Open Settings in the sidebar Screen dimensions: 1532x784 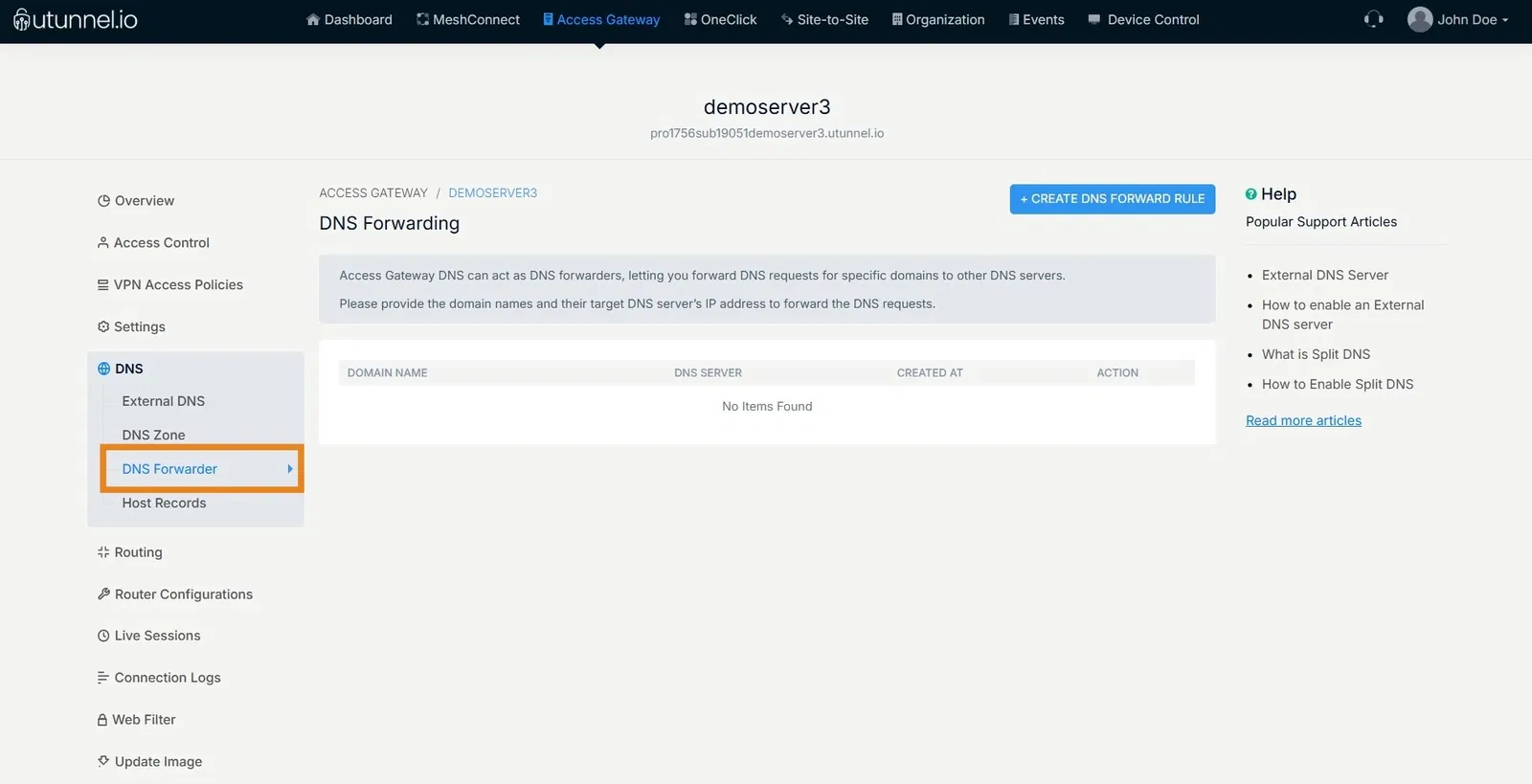coord(131,326)
